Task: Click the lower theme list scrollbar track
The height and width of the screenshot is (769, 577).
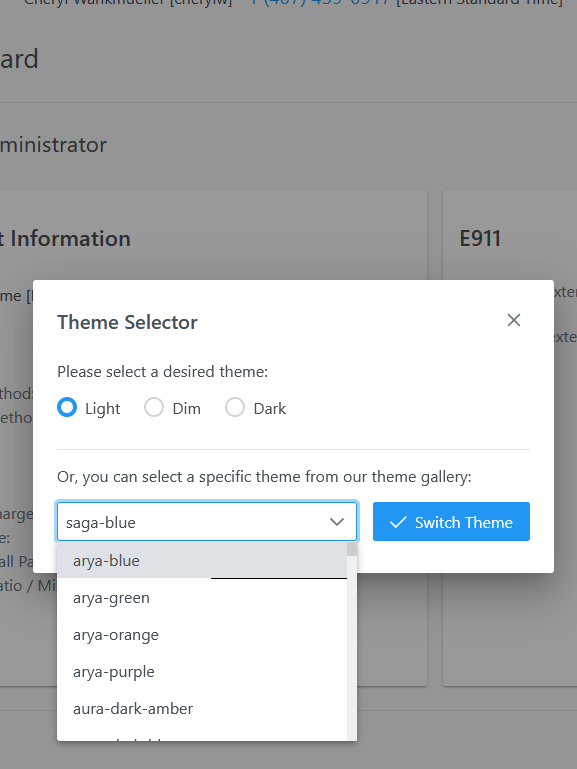Action: coord(352,687)
